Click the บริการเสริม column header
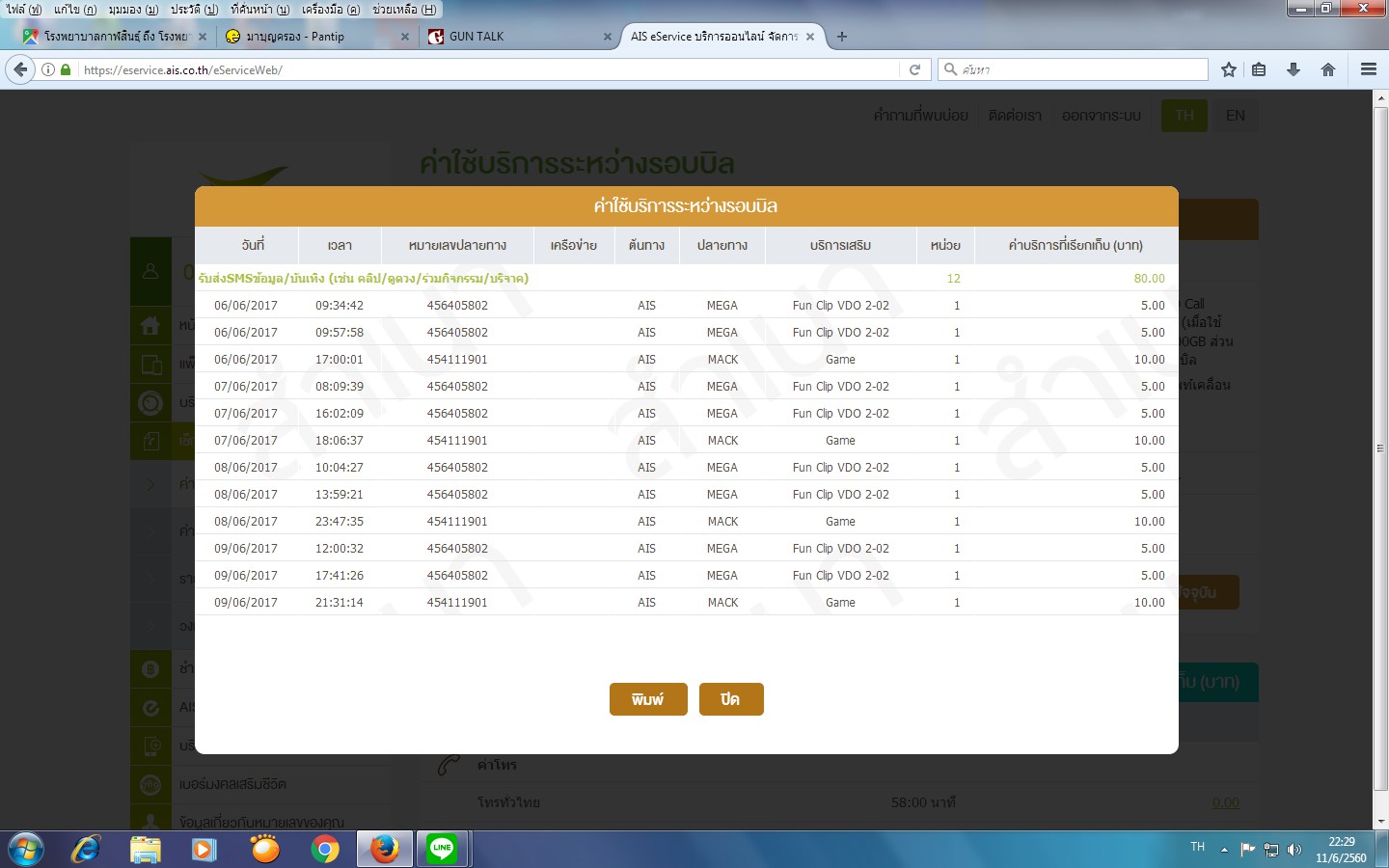This screenshot has width=1389, height=868. pyautogui.click(x=840, y=245)
